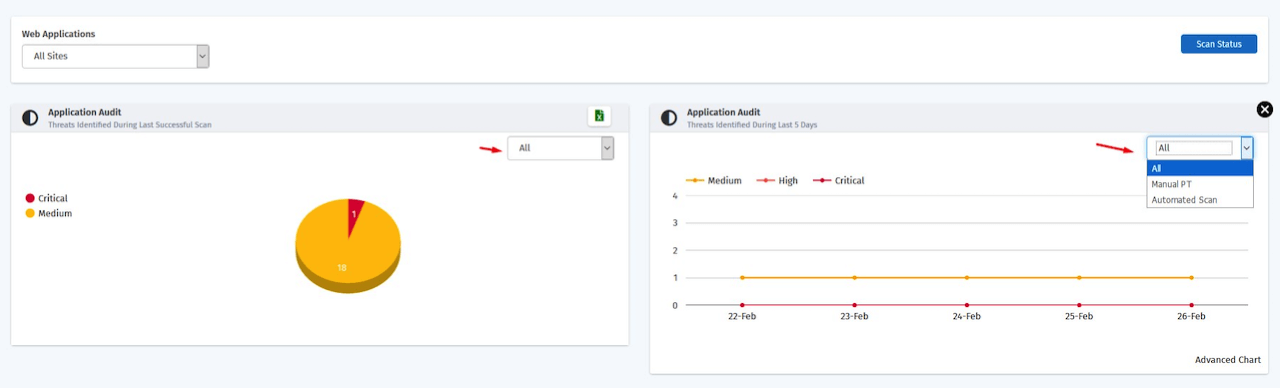
Task: Choose Automated Scan from dropdown list
Action: (1200, 200)
